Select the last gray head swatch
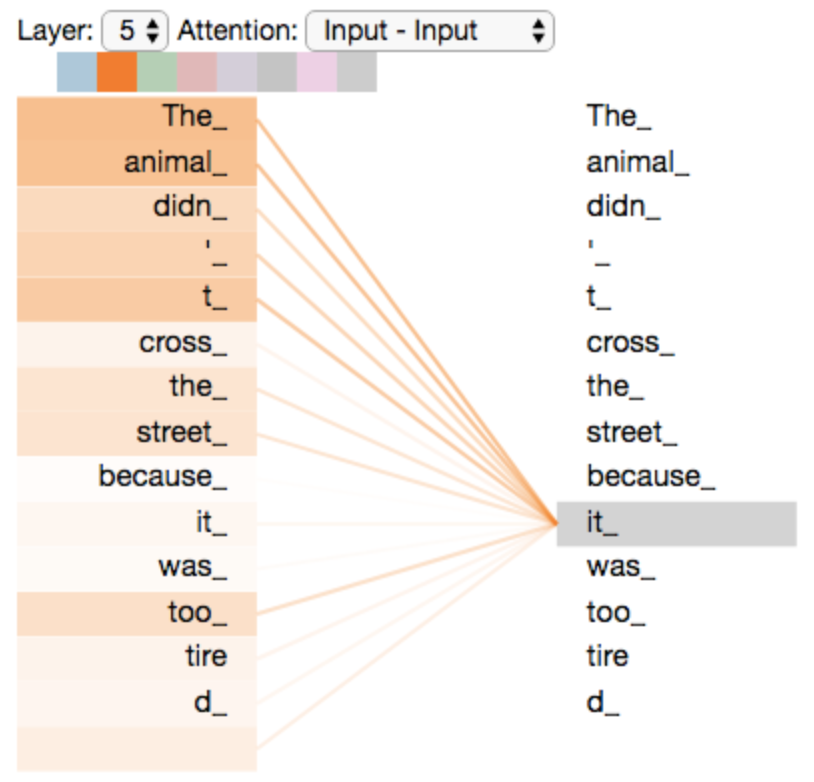This screenshot has width=814, height=782. [357, 72]
